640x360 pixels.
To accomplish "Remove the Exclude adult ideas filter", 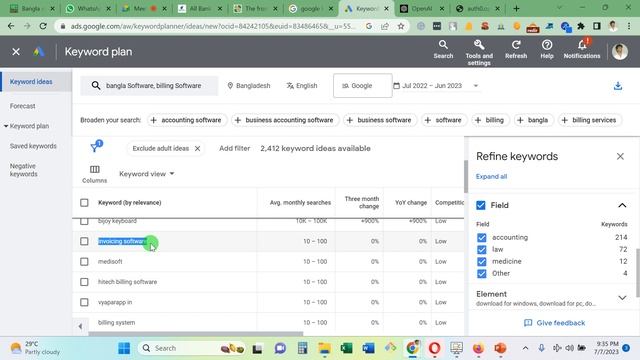I will [x=198, y=149].
